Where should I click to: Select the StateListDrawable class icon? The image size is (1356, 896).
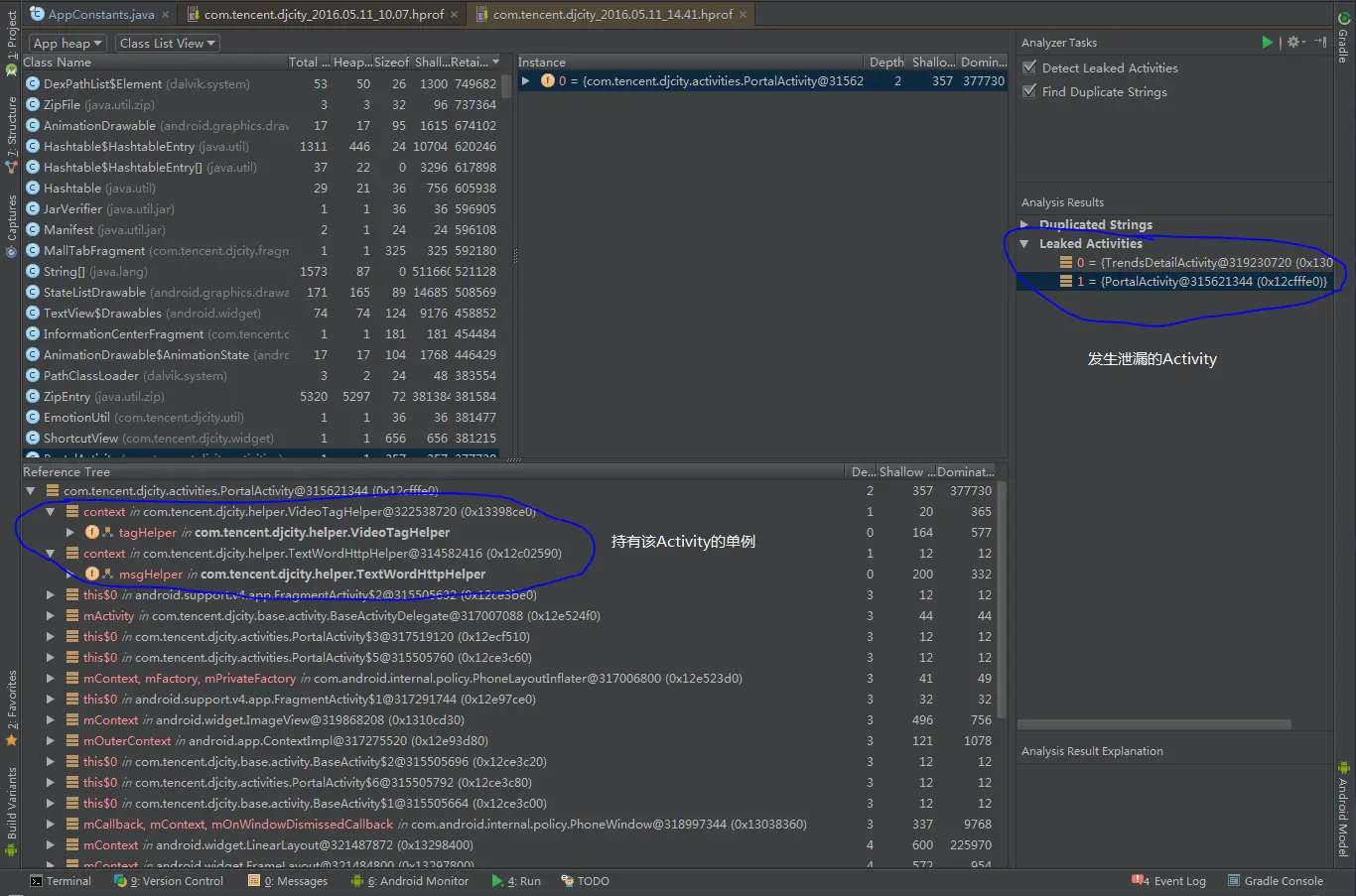coord(33,292)
